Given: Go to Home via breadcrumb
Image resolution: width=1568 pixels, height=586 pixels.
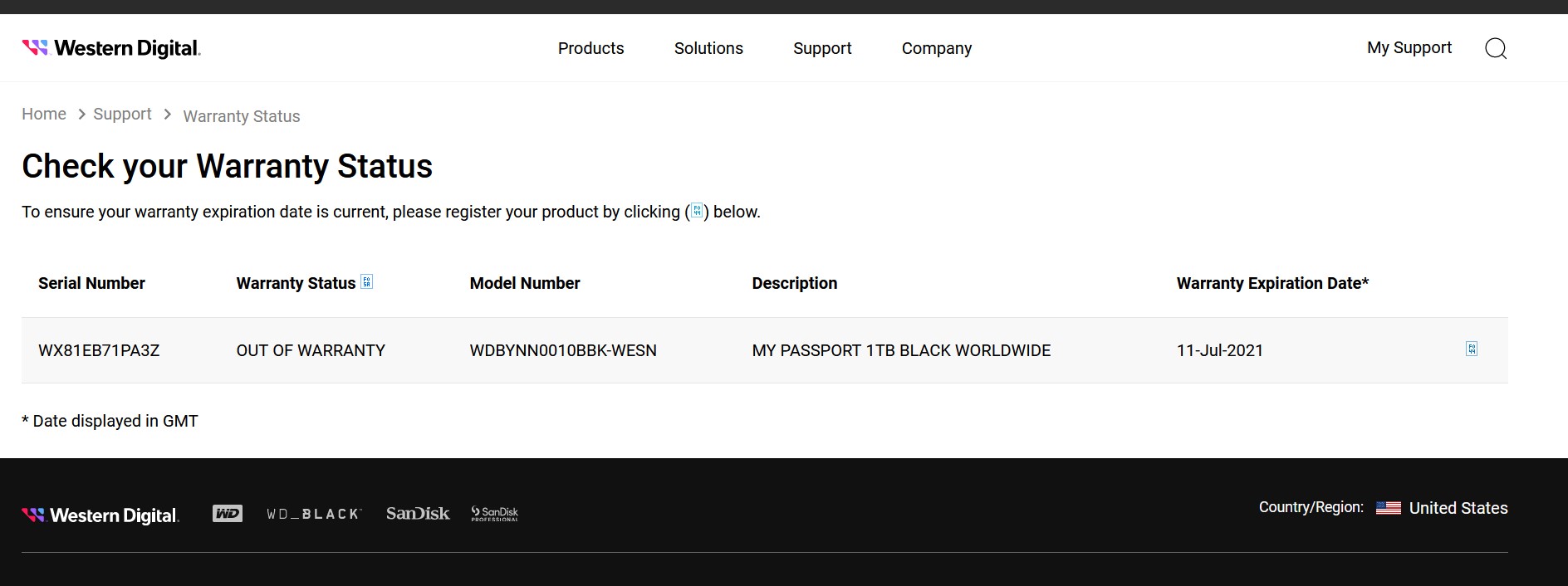Looking at the screenshot, I should (x=44, y=114).
